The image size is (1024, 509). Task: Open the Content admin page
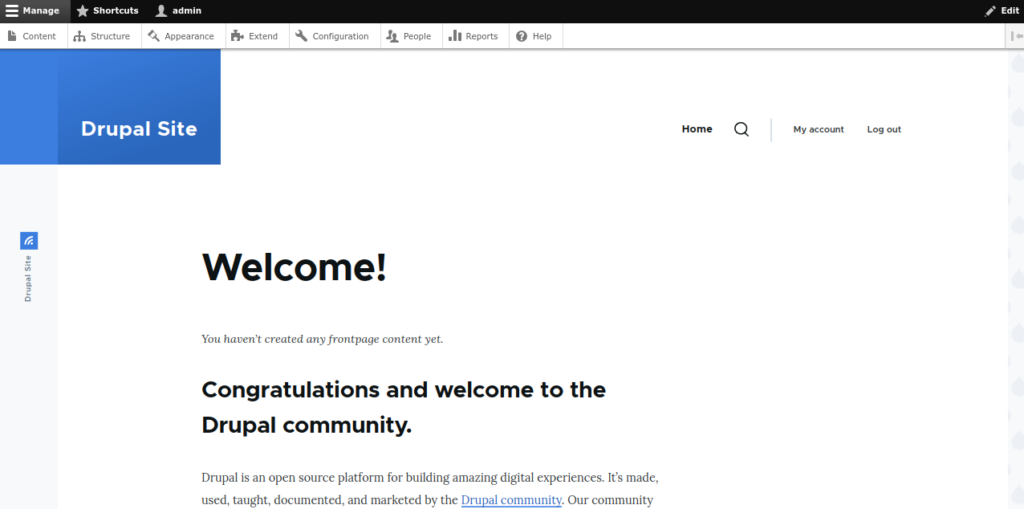pyautogui.click(x=33, y=36)
